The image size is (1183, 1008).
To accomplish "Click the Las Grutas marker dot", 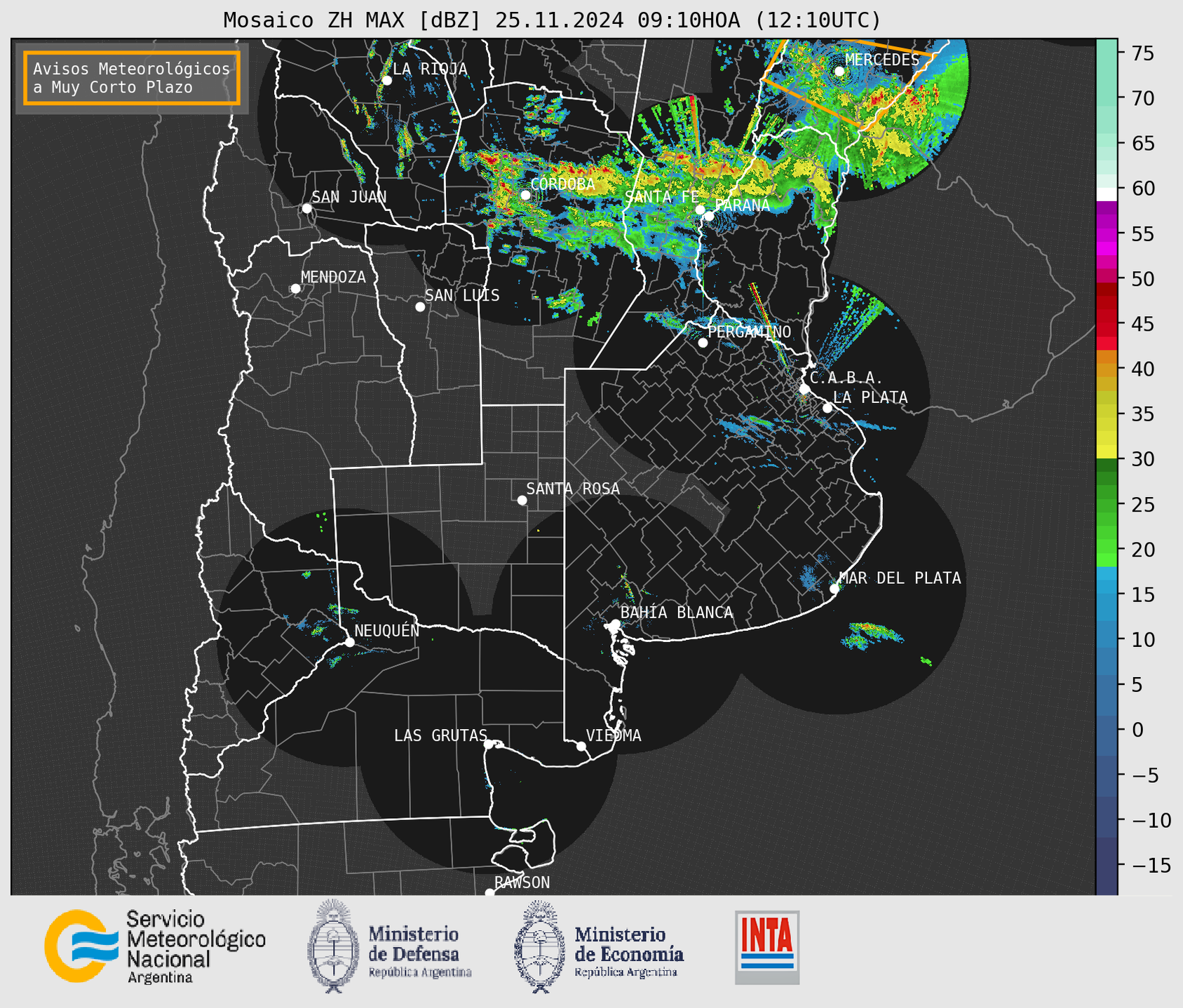I will [x=489, y=744].
